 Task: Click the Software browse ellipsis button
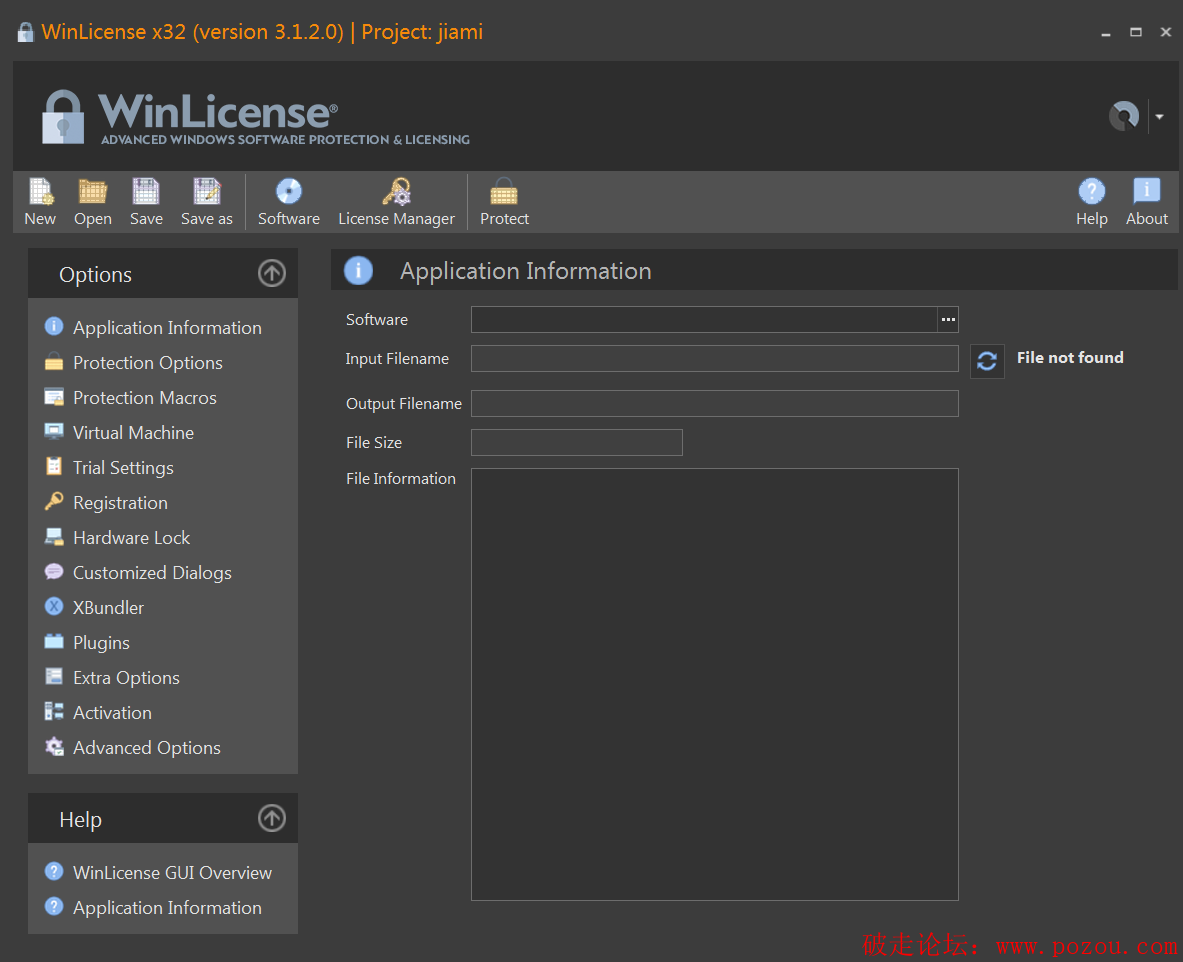pyautogui.click(x=948, y=319)
